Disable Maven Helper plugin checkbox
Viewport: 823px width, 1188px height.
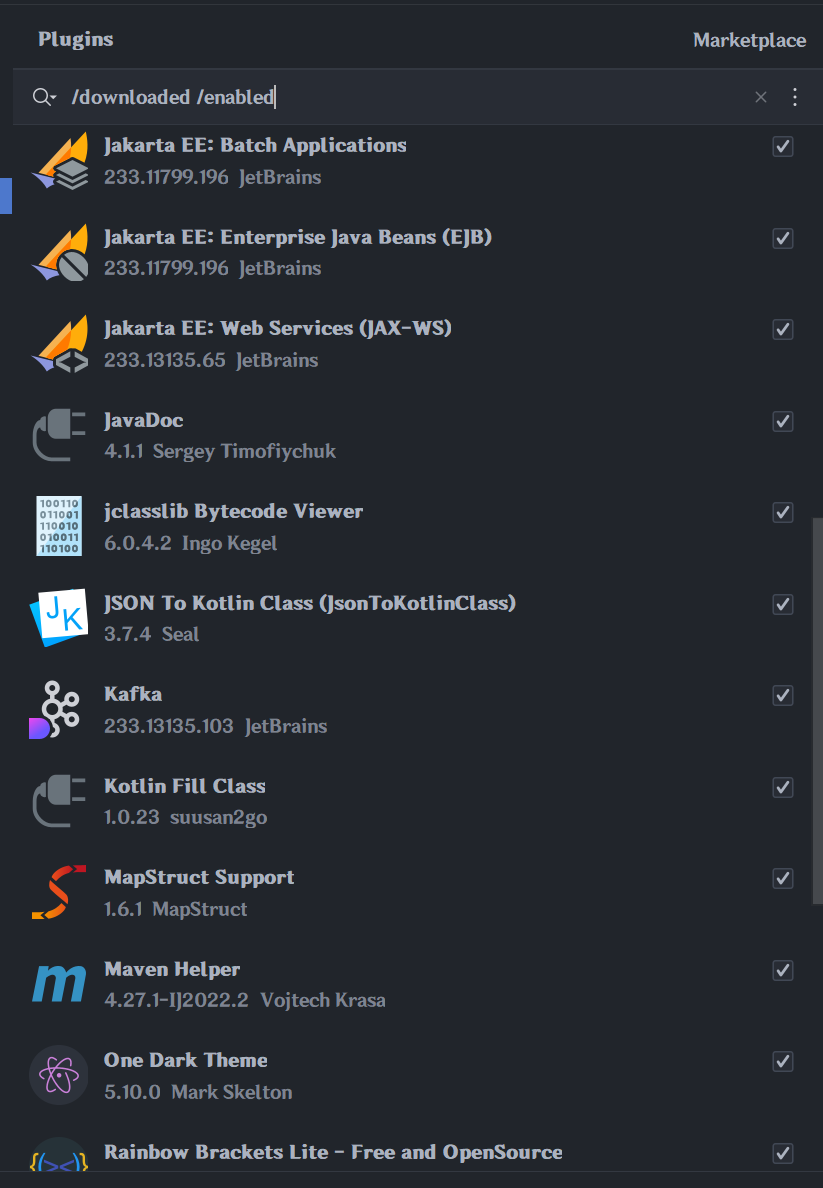tap(783, 970)
